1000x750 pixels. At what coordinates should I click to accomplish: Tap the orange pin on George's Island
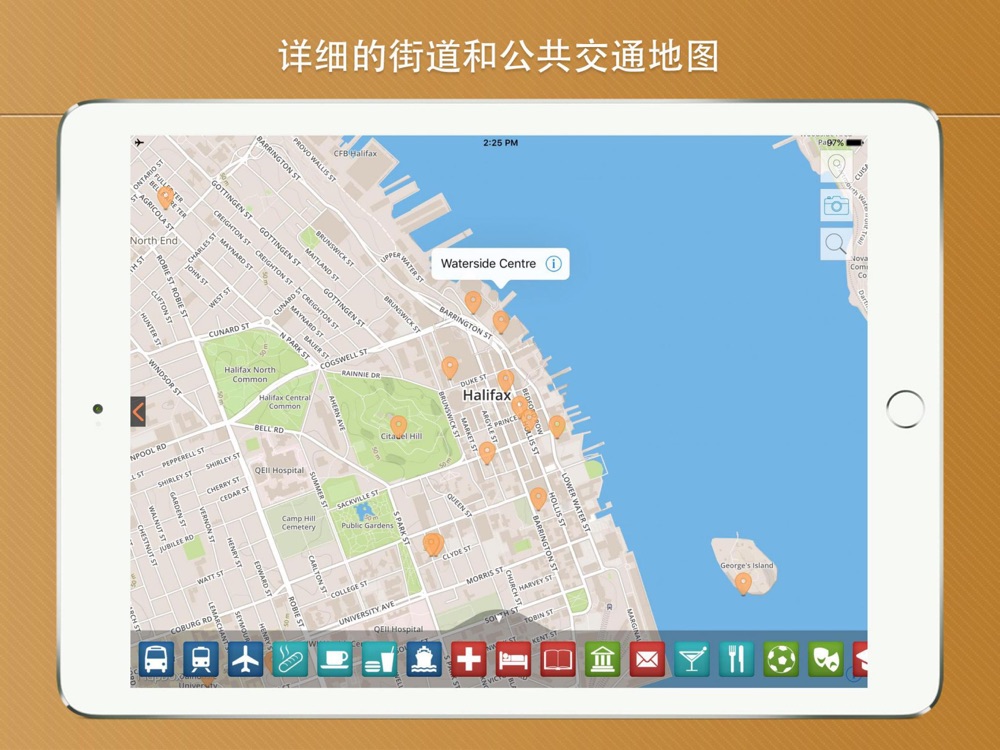[x=743, y=583]
